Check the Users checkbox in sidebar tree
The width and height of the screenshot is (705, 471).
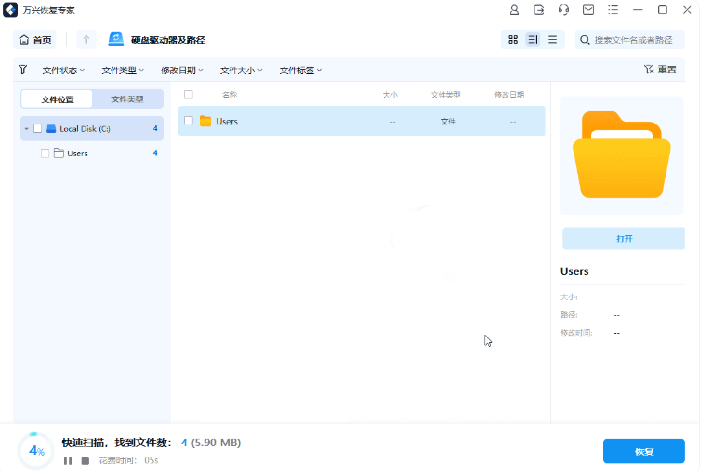pyautogui.click(x=45, y=153)
